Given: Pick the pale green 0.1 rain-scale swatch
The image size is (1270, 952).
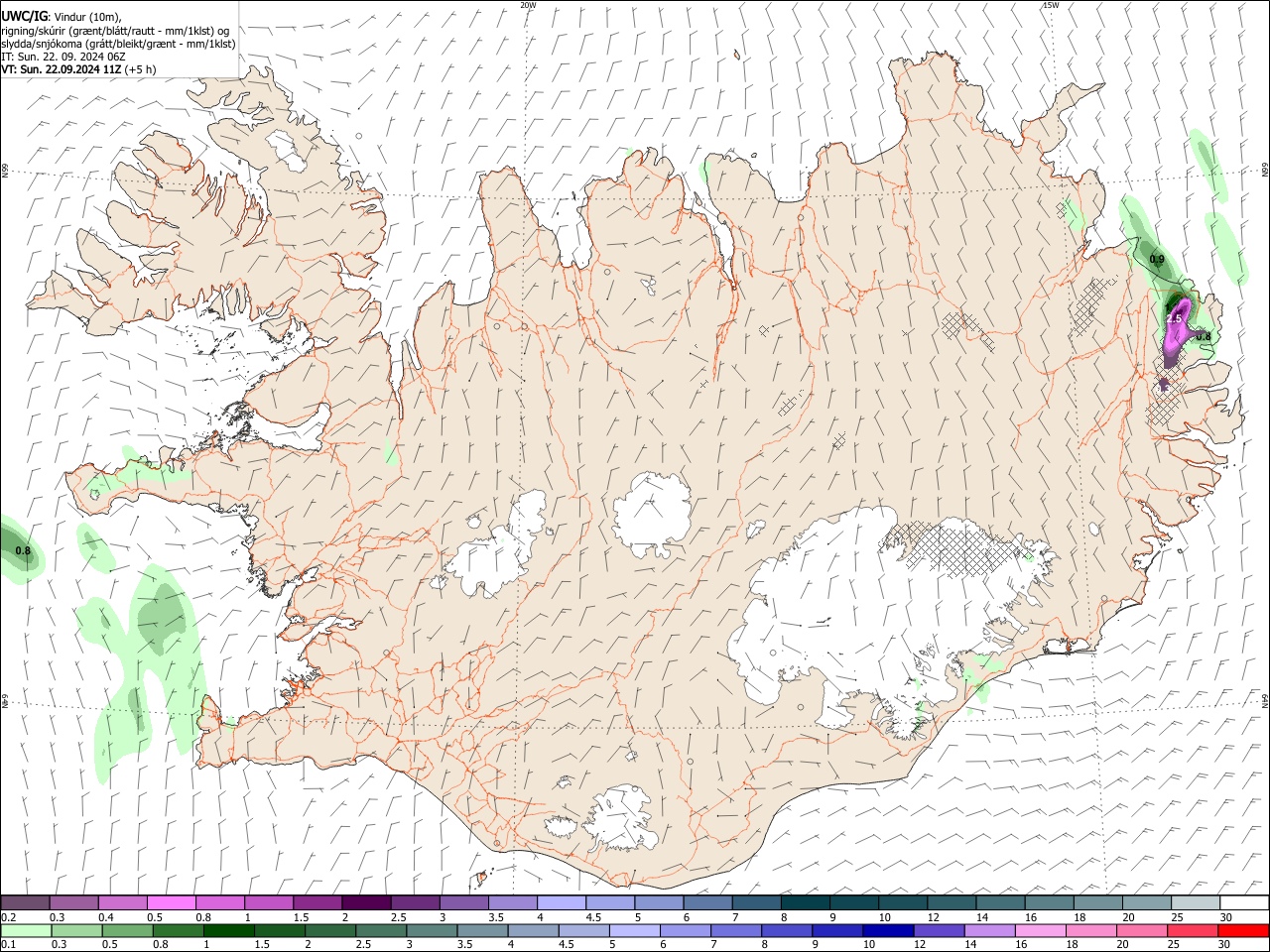Looking at the screenshot, I should click(x=26, y=931).
